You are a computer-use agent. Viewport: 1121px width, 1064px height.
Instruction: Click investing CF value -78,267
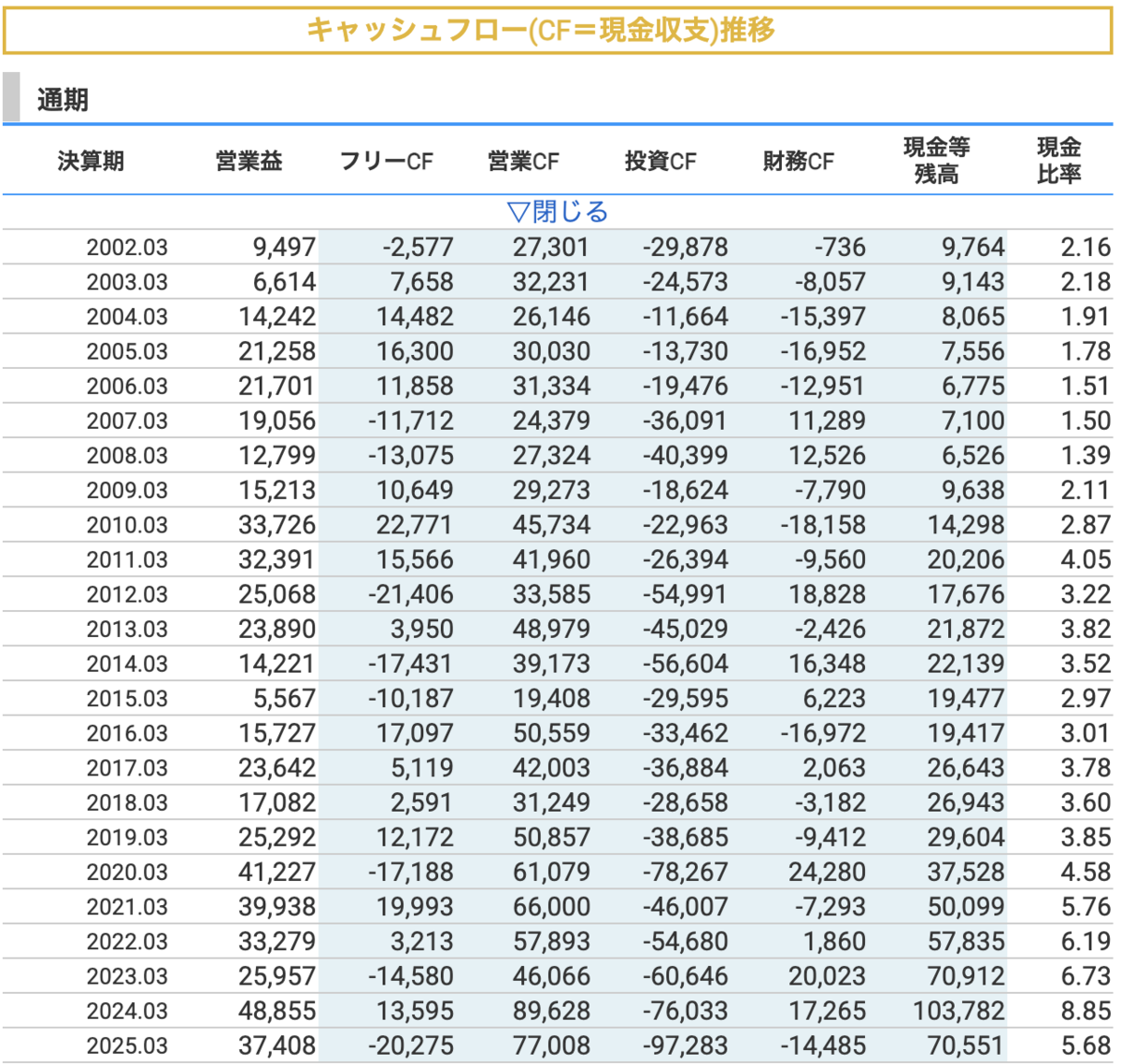[x=685, y=872]
